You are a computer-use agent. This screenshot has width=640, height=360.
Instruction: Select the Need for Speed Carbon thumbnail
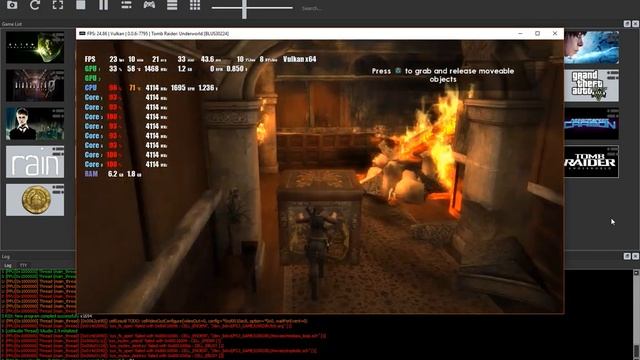point(591,124)
